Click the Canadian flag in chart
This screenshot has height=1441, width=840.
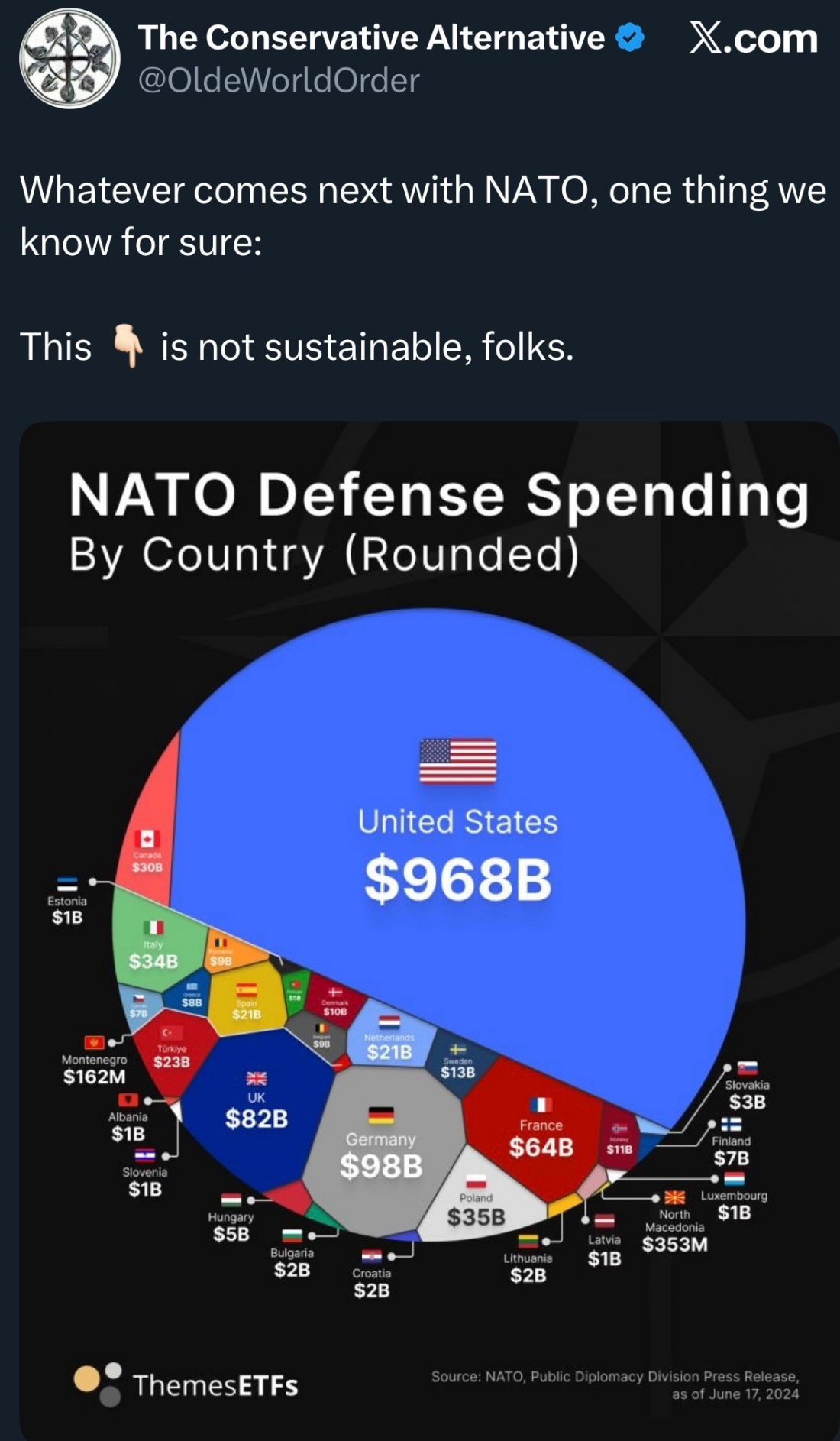(x=147, y=838)
